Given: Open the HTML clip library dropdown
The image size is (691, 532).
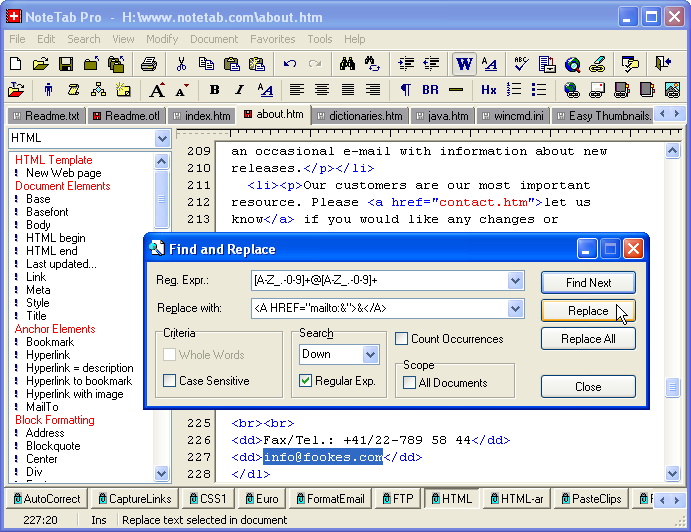Looking at the screenshot, I should coord(162,138).
